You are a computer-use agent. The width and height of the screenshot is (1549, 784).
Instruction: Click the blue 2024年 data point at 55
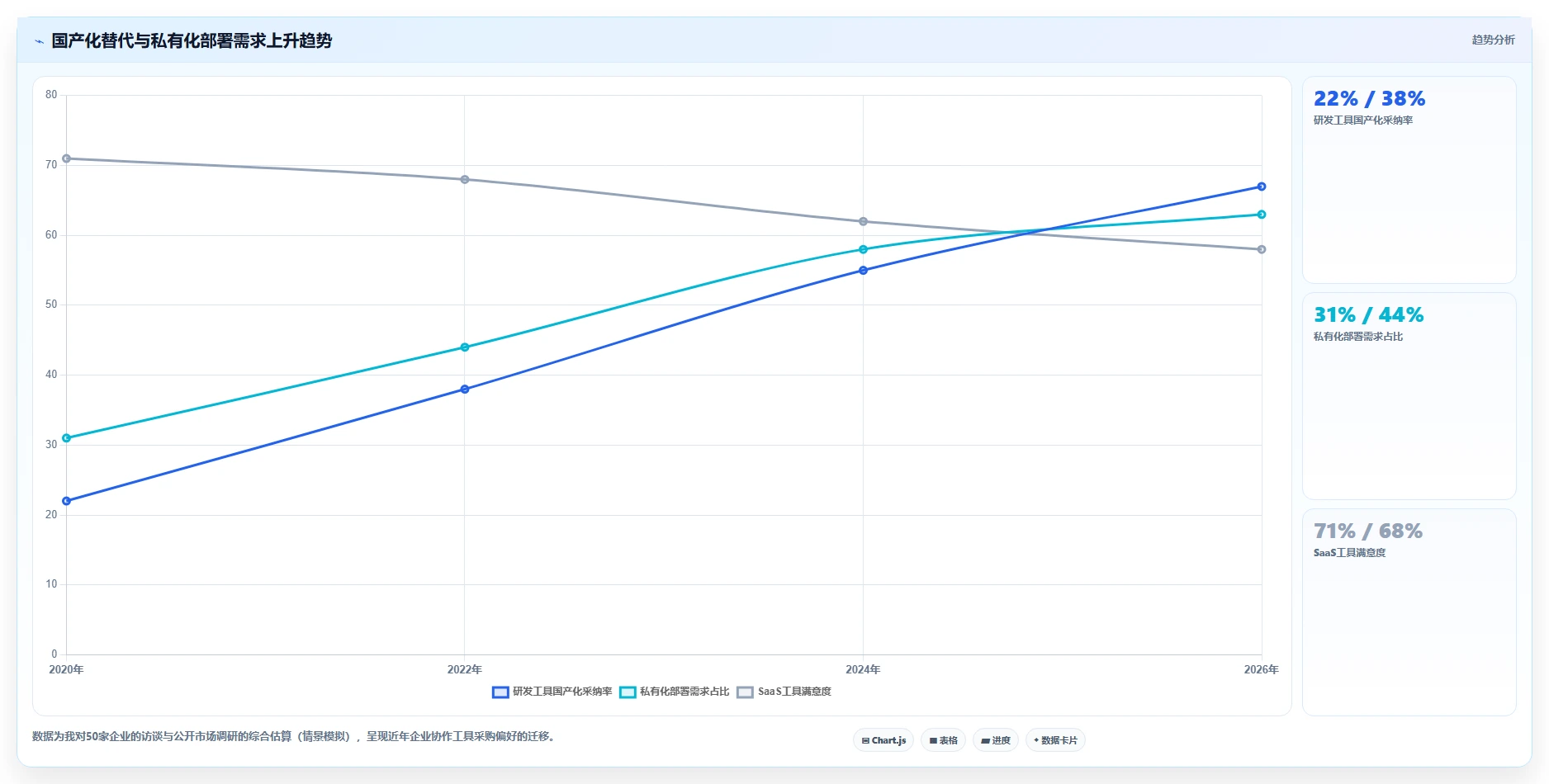point(864,271)
